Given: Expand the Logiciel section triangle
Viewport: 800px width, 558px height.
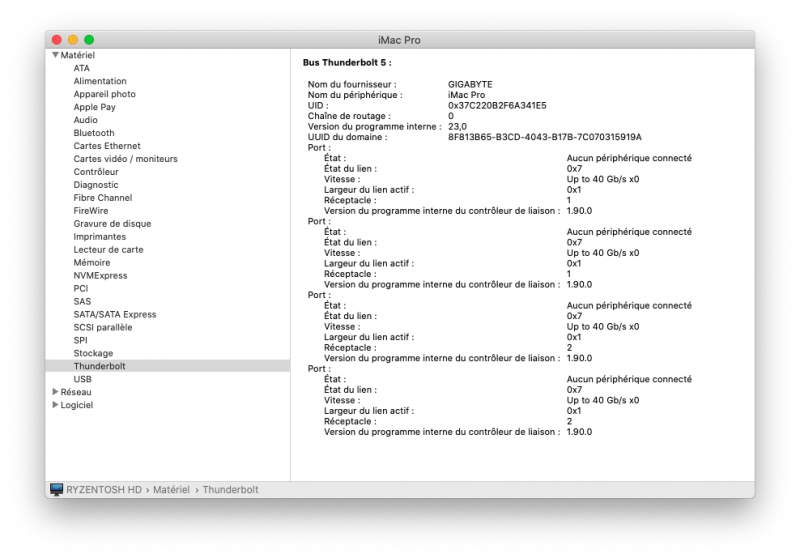Looking at the screenshot, I should point(55,404).
